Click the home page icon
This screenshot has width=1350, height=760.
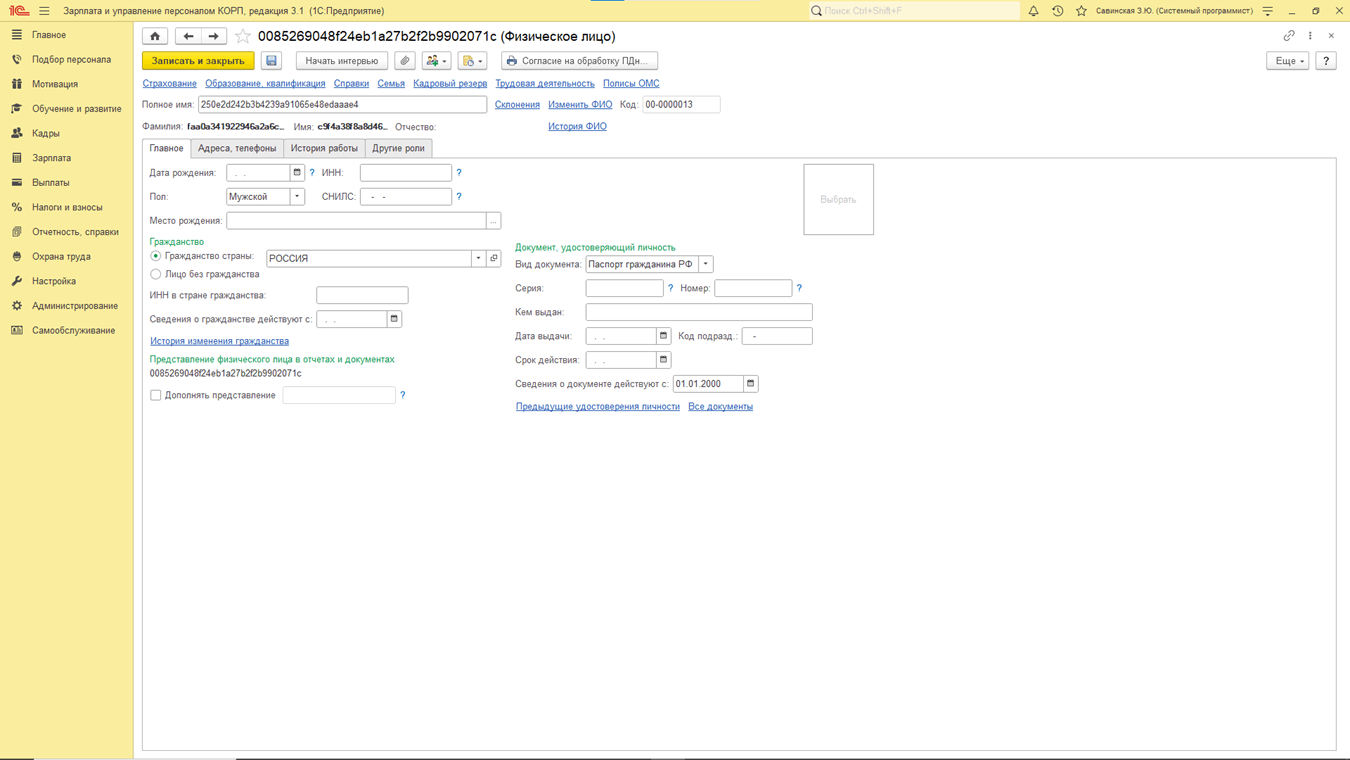[155, 36]
